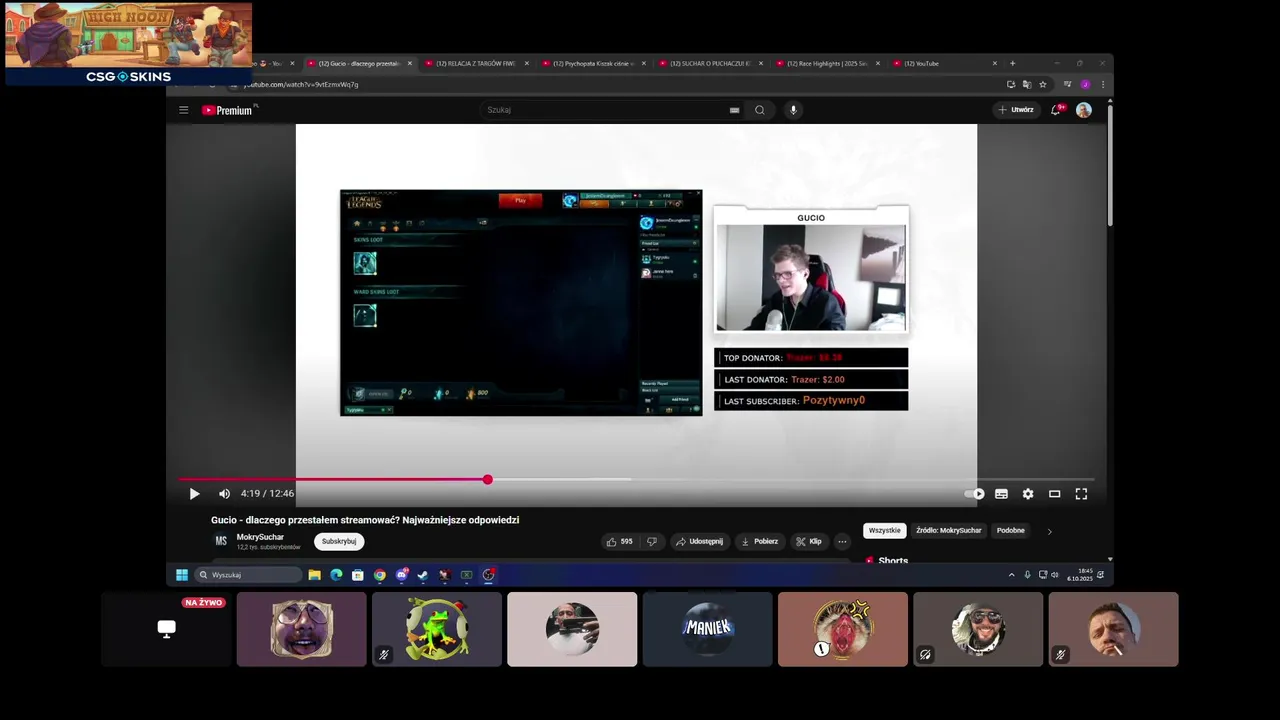Viewport: 1280px width, 720px height.
Task: Mute the video with the speaker icon
Action: pyautogui.click(x=224, y=494)
